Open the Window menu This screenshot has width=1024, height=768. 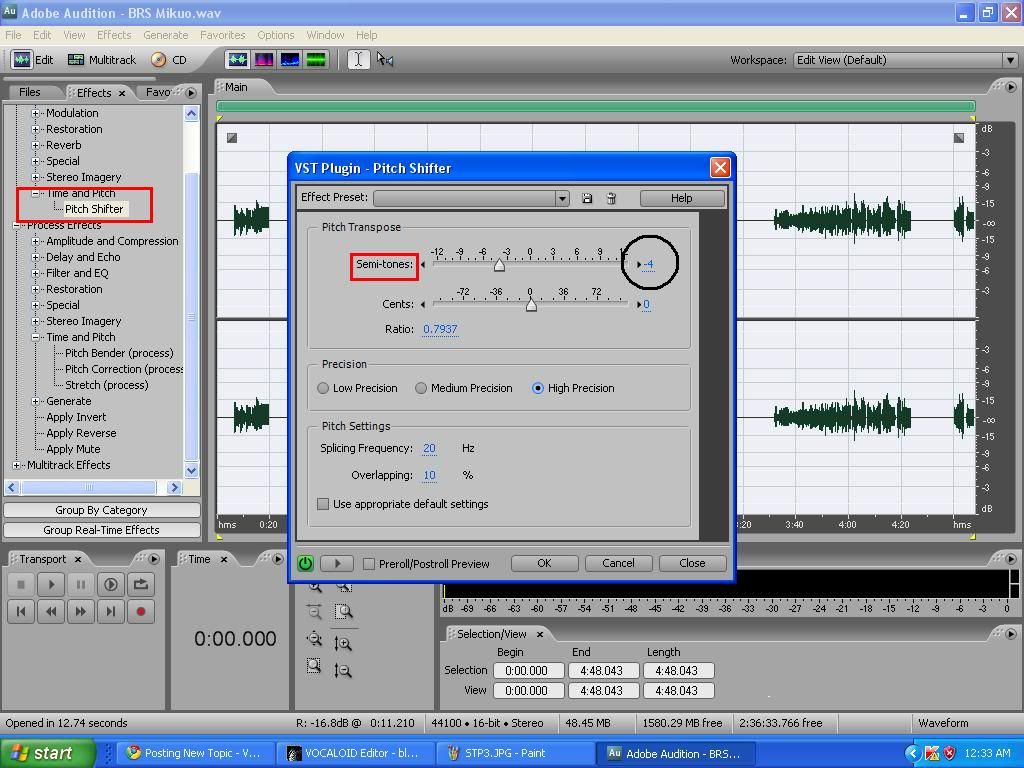[325, 35]
